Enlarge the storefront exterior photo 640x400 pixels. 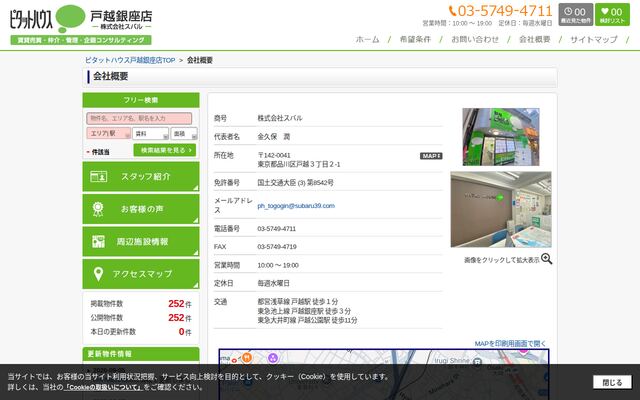click(x=501, y=137)
